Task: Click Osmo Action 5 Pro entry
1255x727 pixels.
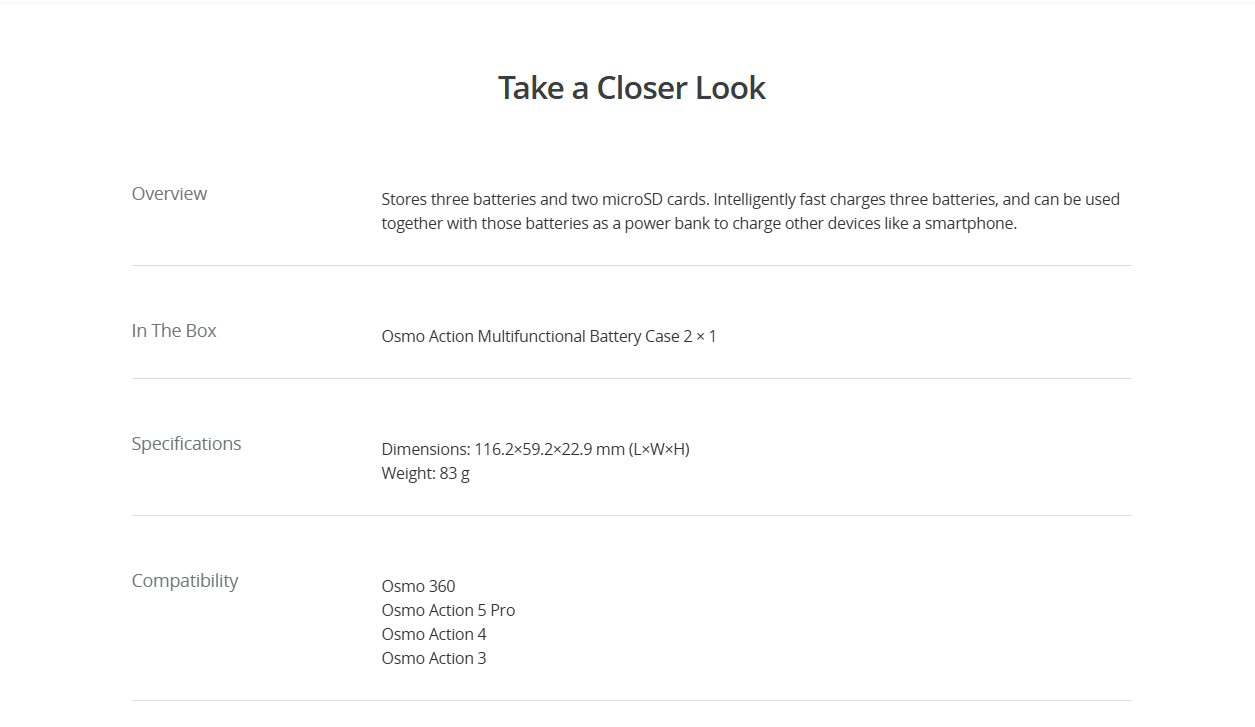Action: tap(448, 610)
